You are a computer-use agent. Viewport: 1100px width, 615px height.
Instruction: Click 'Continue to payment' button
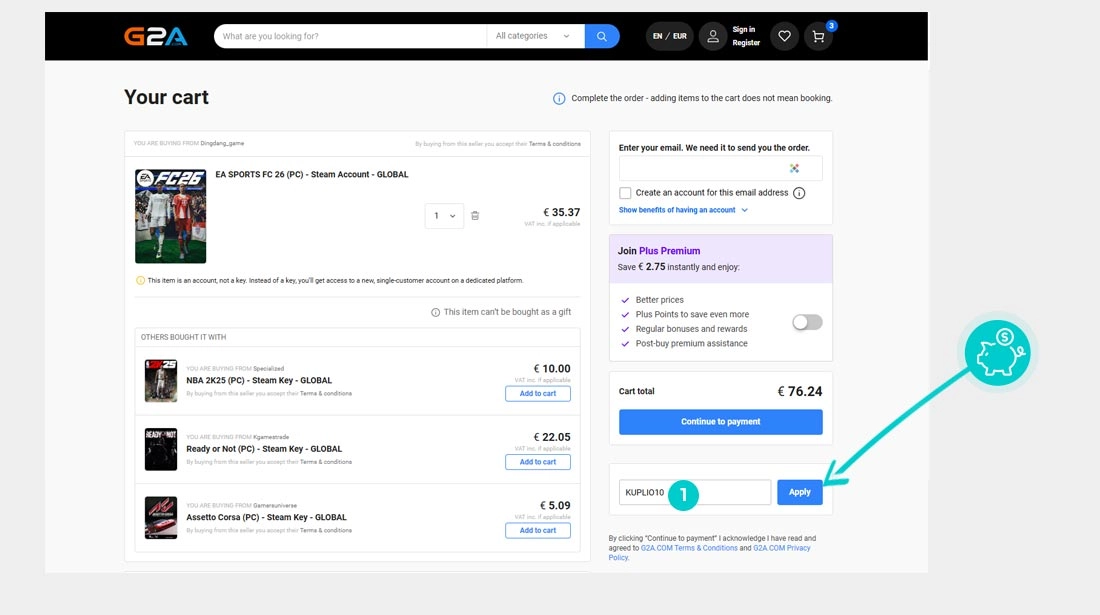720,422
